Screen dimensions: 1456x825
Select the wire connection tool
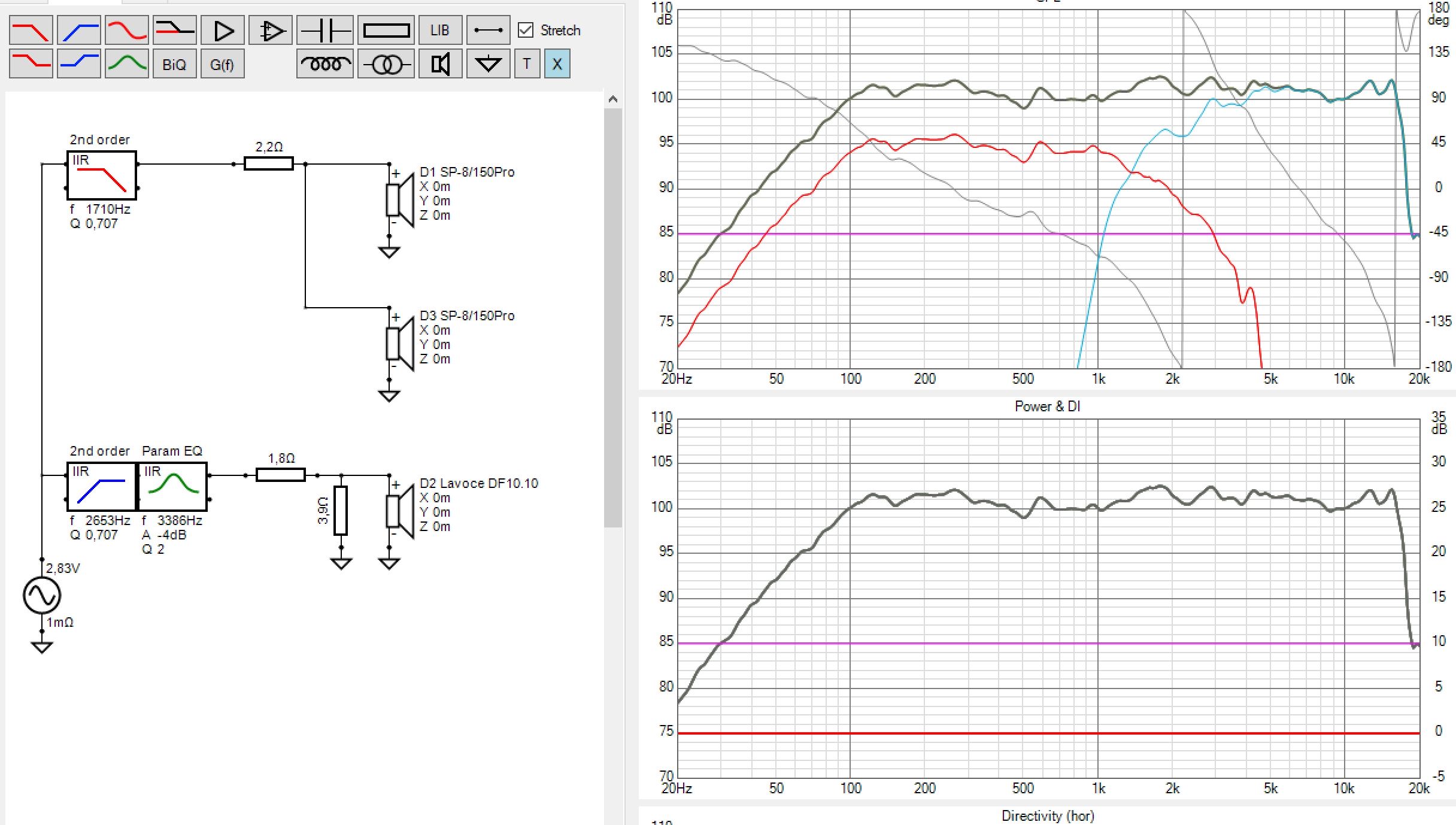click(488, 31)
